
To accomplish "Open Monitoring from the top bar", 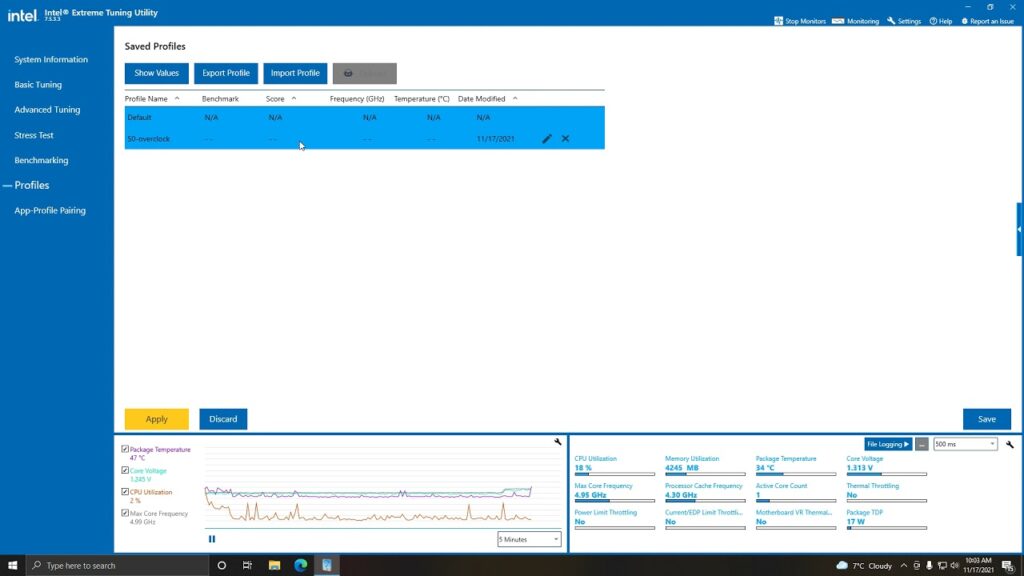I will point(856,21).
